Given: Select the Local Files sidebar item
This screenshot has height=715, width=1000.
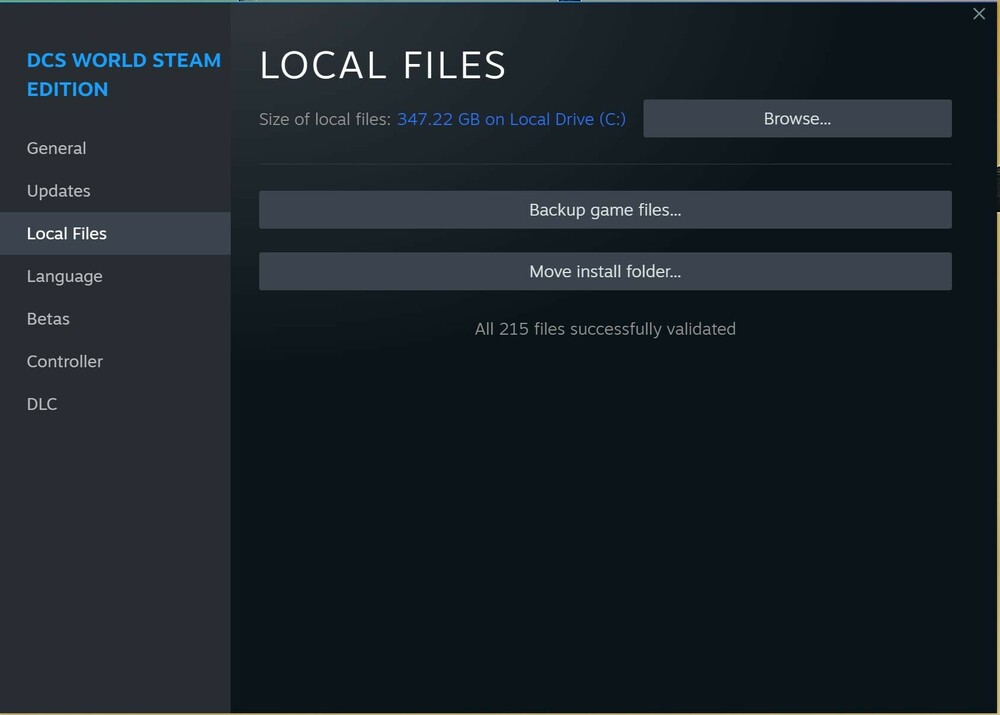Looking at the screenshot, I should pos(67,234).
